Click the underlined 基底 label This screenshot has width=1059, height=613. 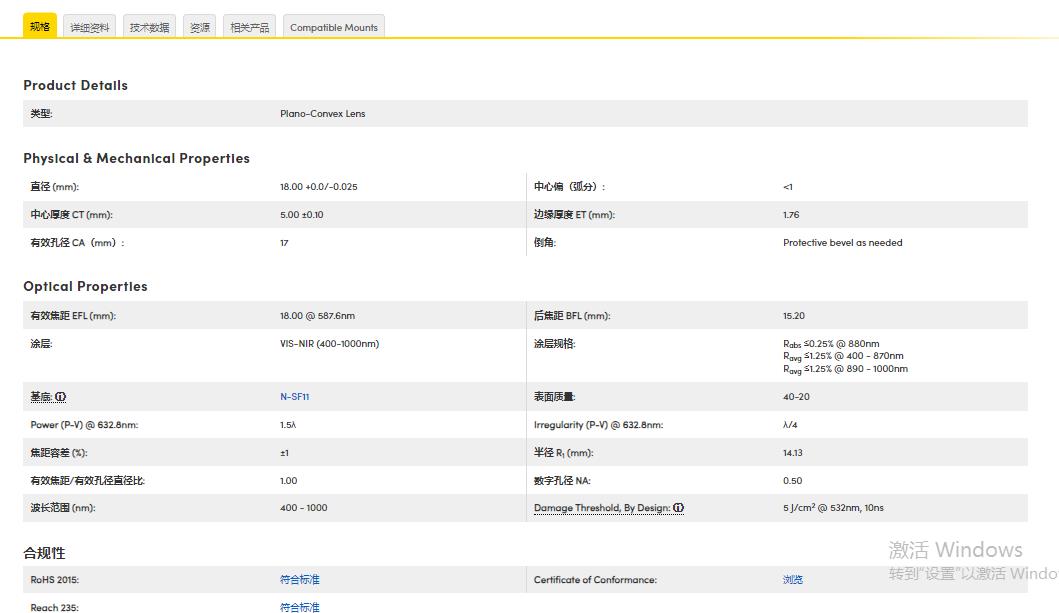[x=41, y=397]
